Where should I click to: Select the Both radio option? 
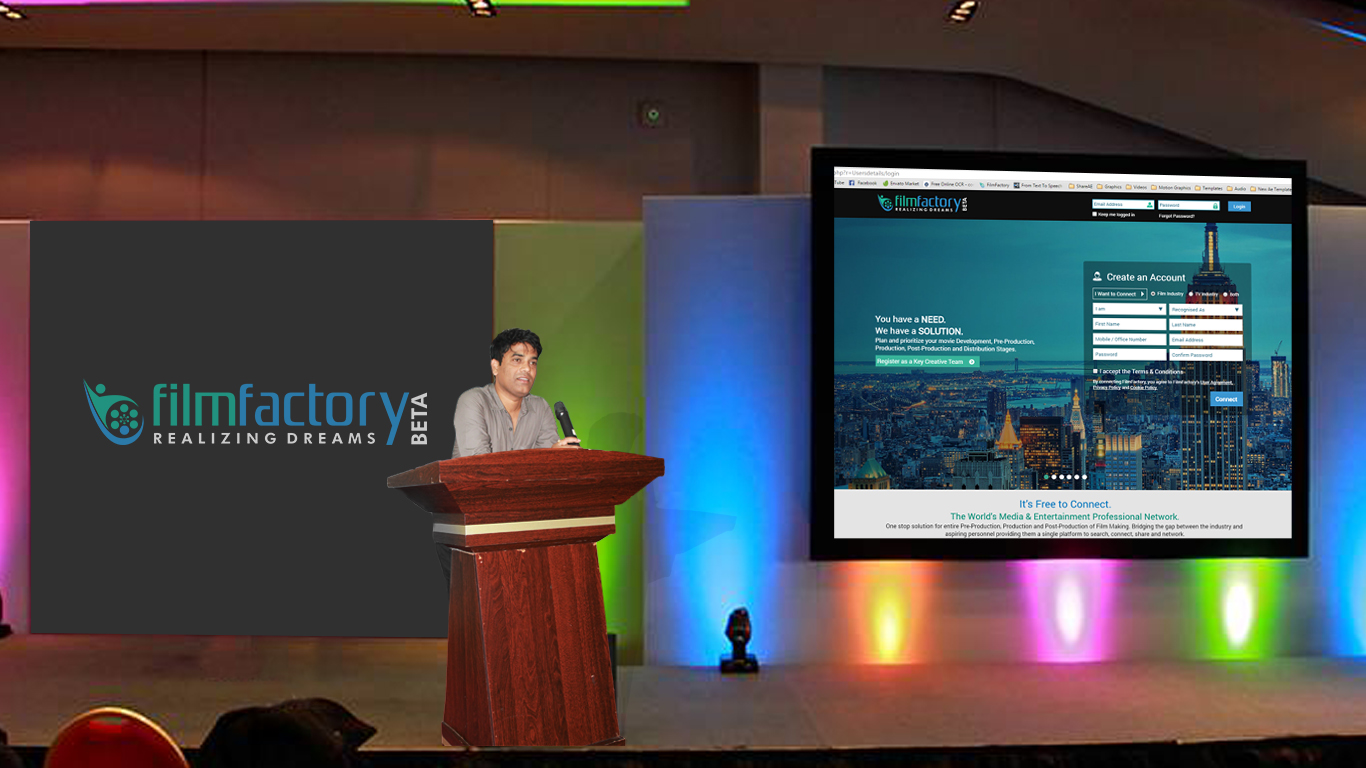[x=1225, y=295]
